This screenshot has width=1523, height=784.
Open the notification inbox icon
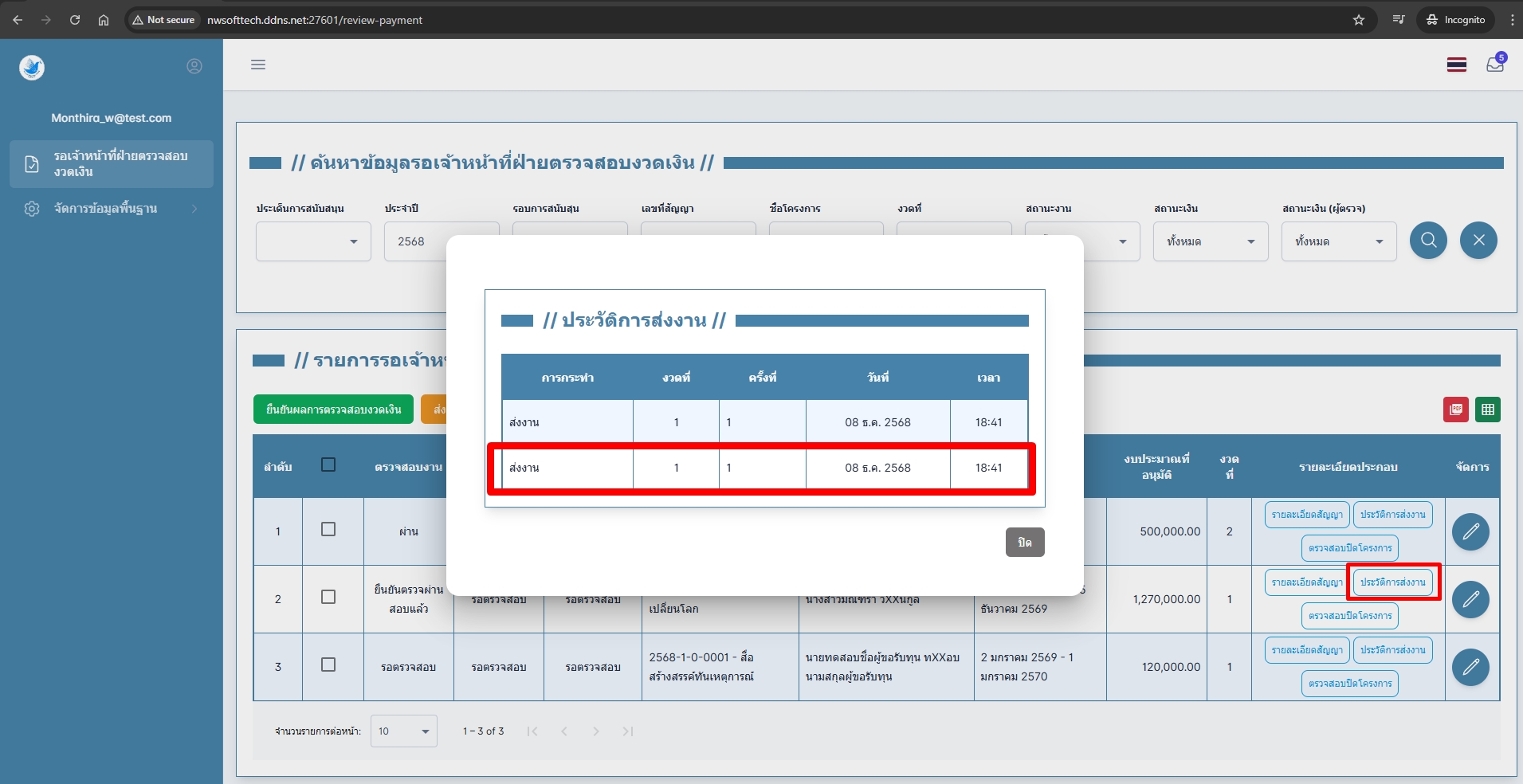pyautogui.click(x=1495, y=65)
